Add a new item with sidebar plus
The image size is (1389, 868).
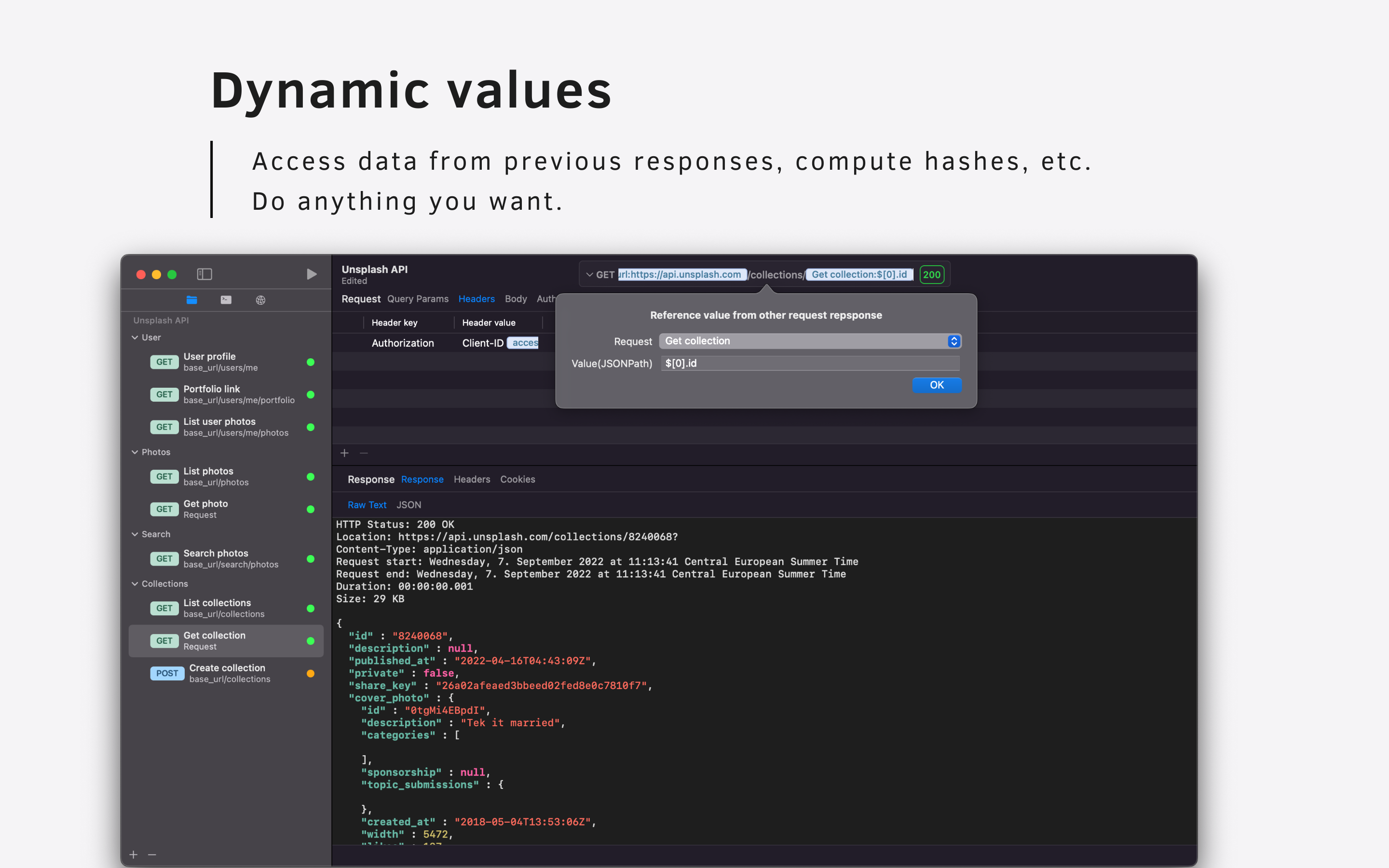click(x=133, y=855)
